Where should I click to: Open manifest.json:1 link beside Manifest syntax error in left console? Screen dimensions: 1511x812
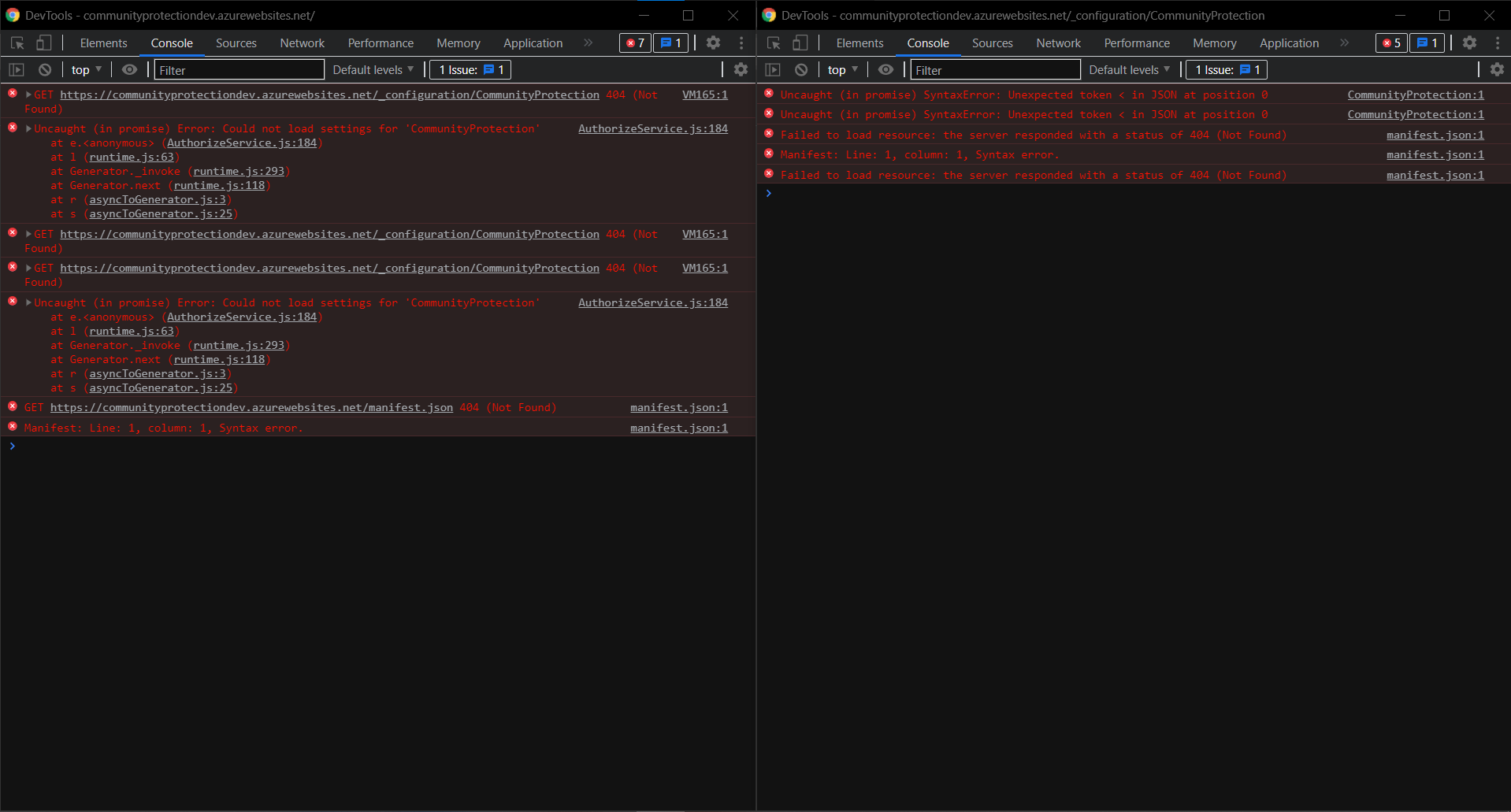click(679, 428)
